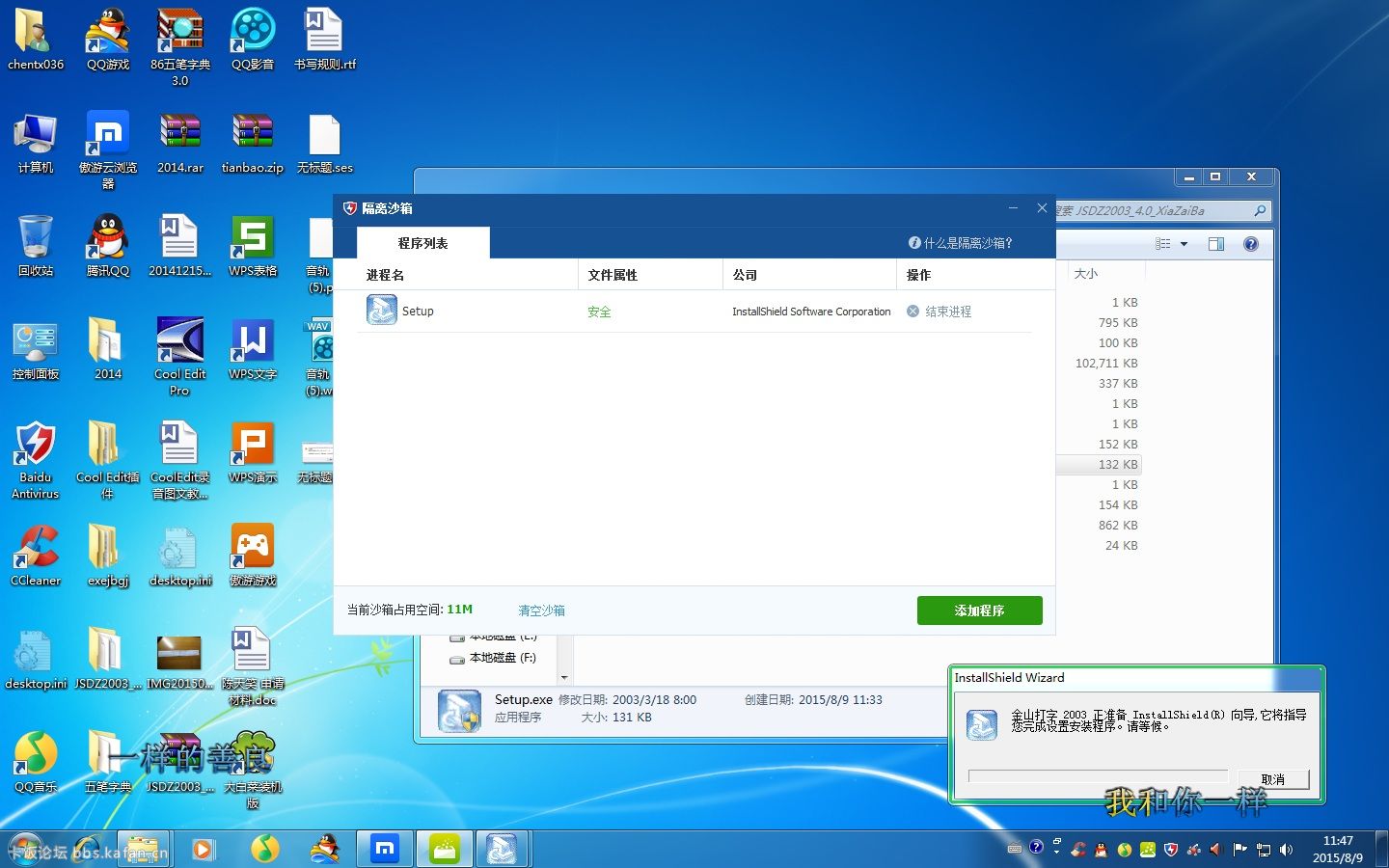Click the Explorer search box

[x=1162, y=210]
